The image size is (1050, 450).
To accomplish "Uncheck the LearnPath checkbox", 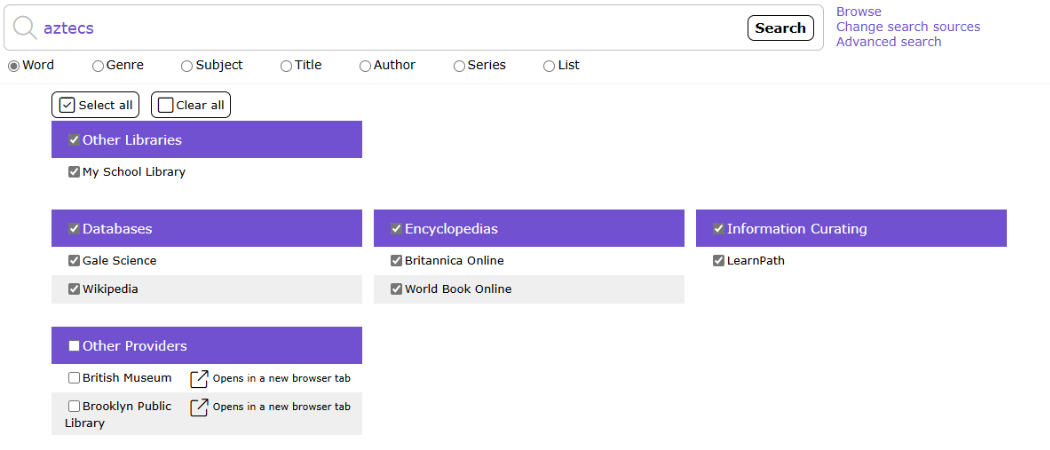I will [x=719, y=260].
